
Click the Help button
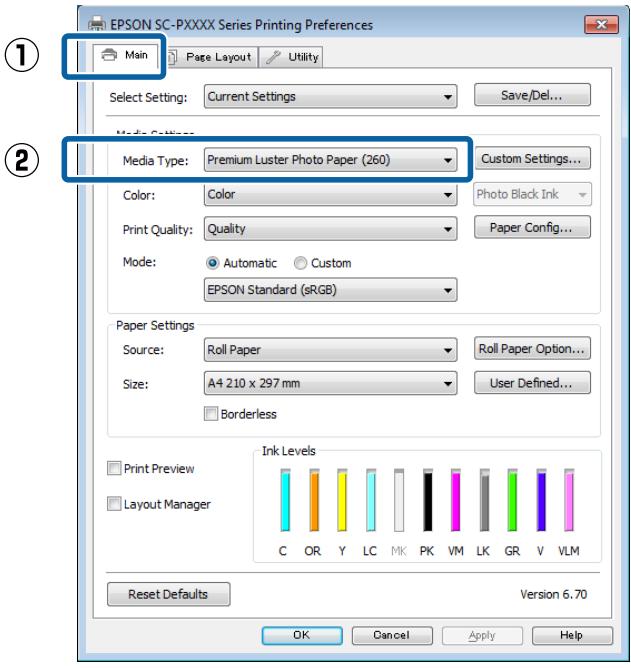(x=572, y=635)
